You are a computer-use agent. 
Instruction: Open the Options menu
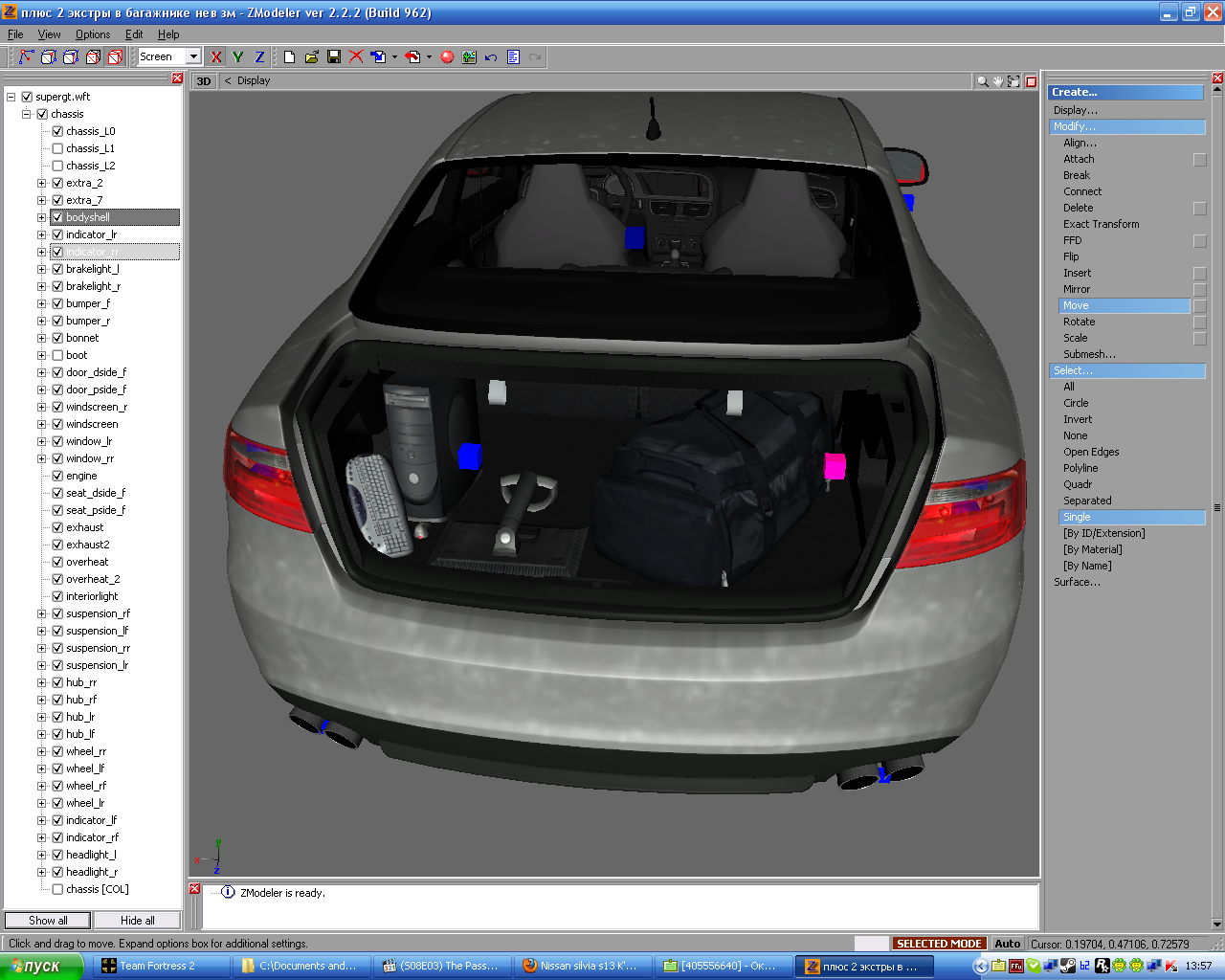[93, 34]
